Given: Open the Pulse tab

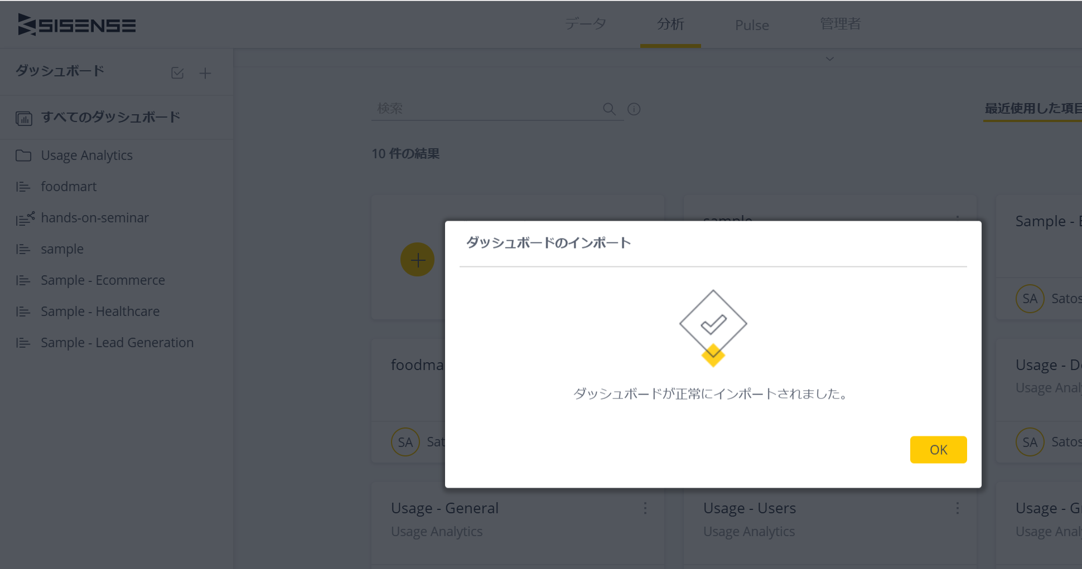Looking at the screenshot, I should pyautogui.click(x=751, y=25).
